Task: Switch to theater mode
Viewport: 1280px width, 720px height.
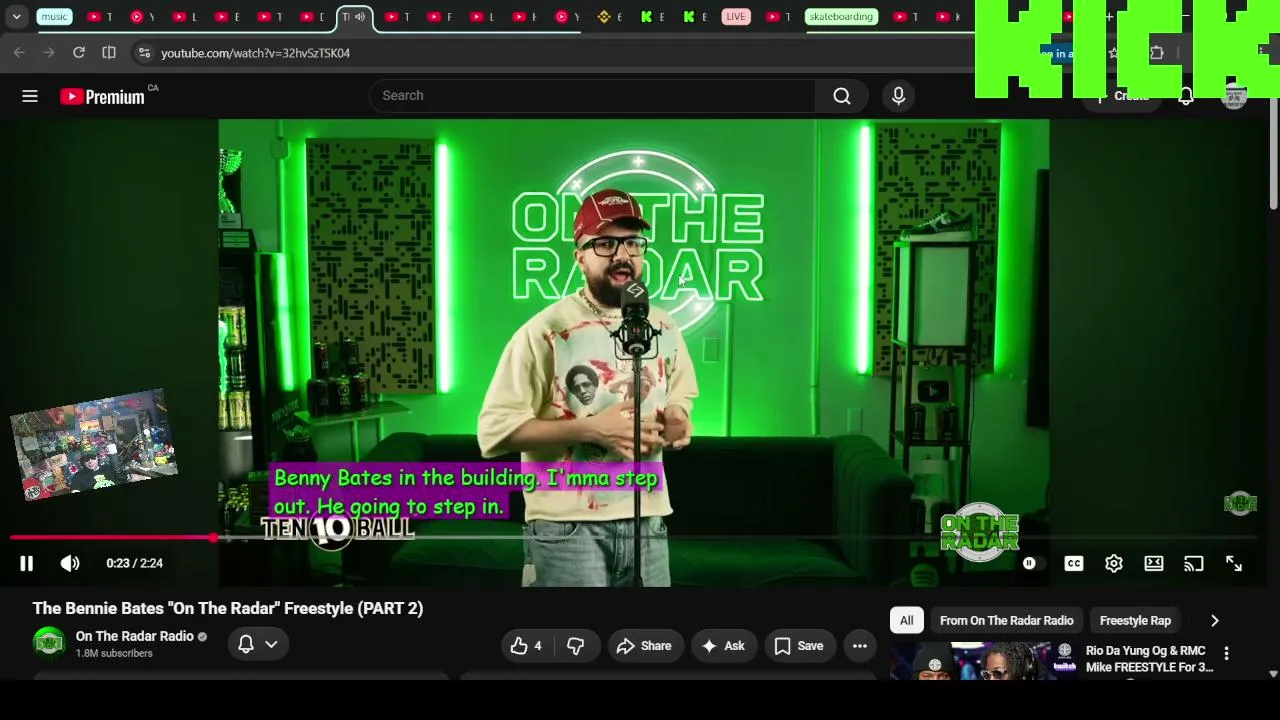Action: (1154, 564)
